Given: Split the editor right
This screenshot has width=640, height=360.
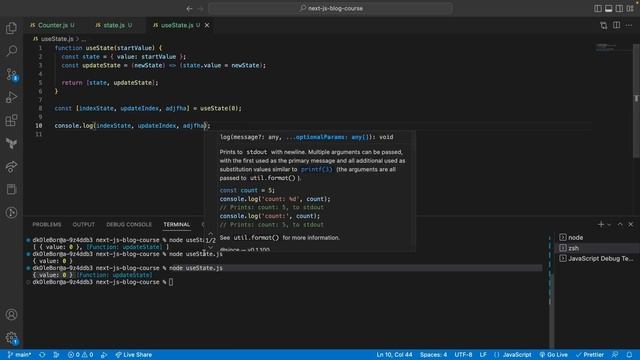Looking at the screenshot, I should (x=616, y=25).
